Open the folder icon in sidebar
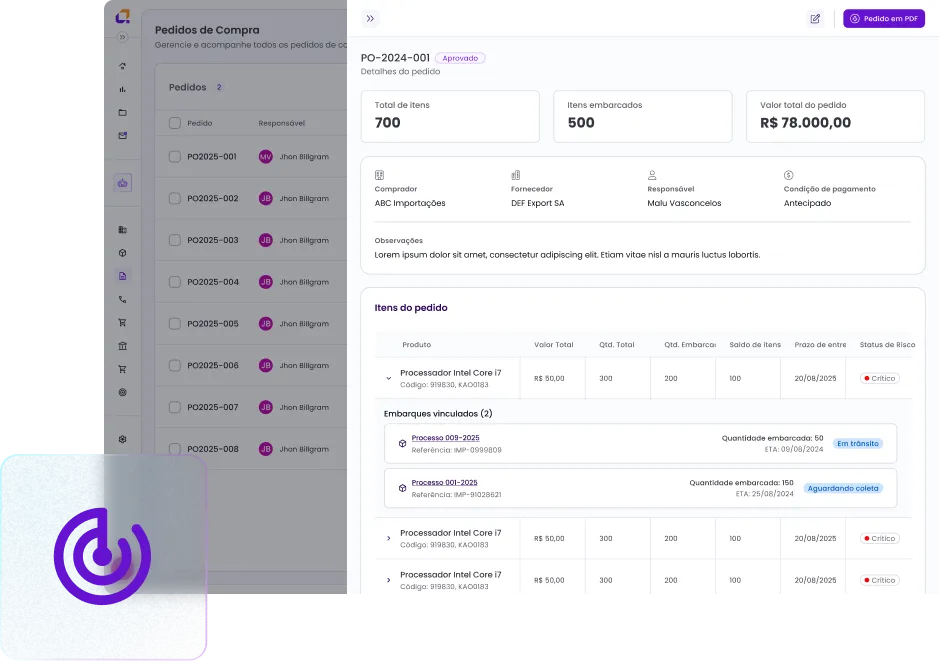This screenshot has width=939, height=662. point(123,113)
